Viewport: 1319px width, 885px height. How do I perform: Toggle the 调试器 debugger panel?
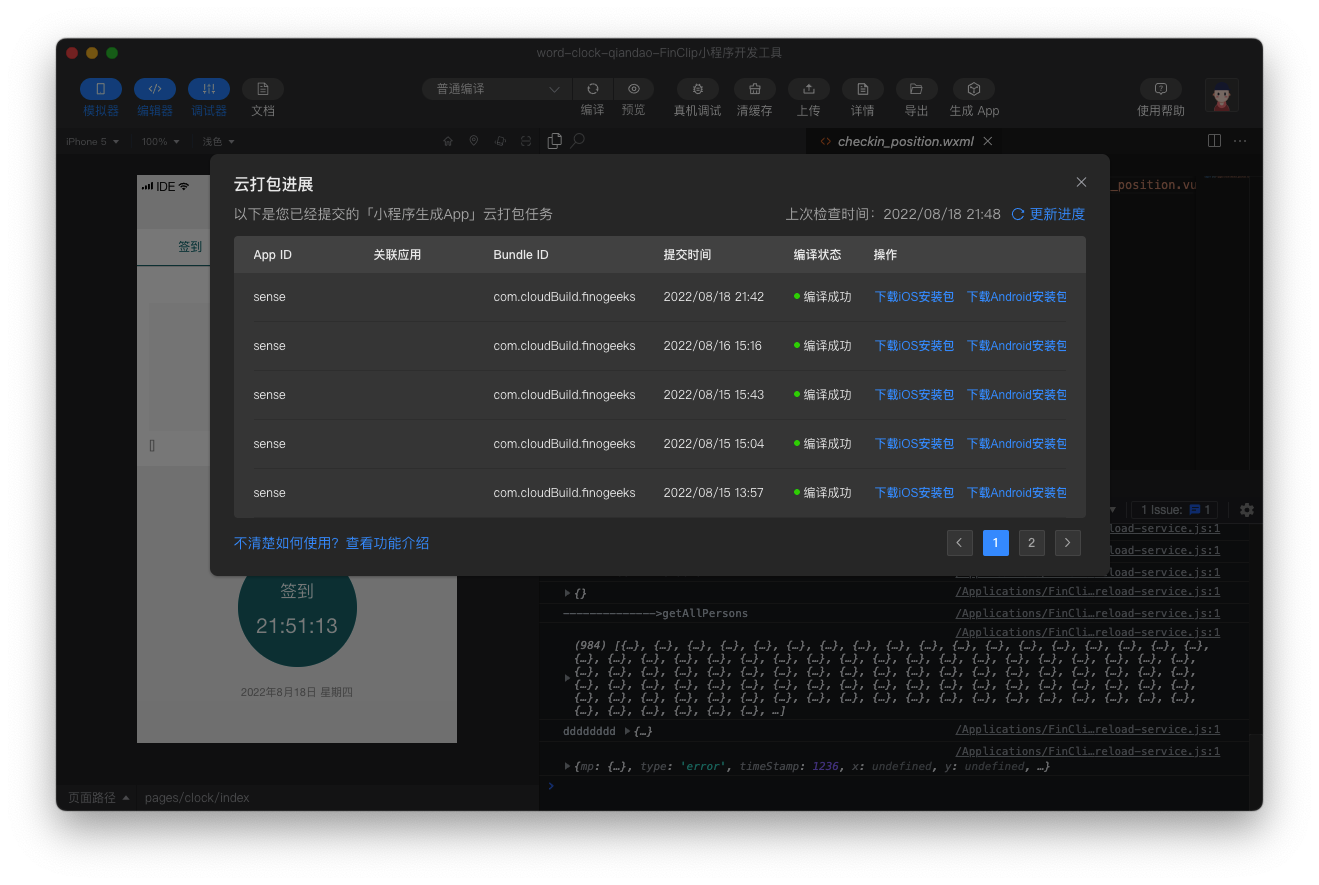[x=209, y=89]
